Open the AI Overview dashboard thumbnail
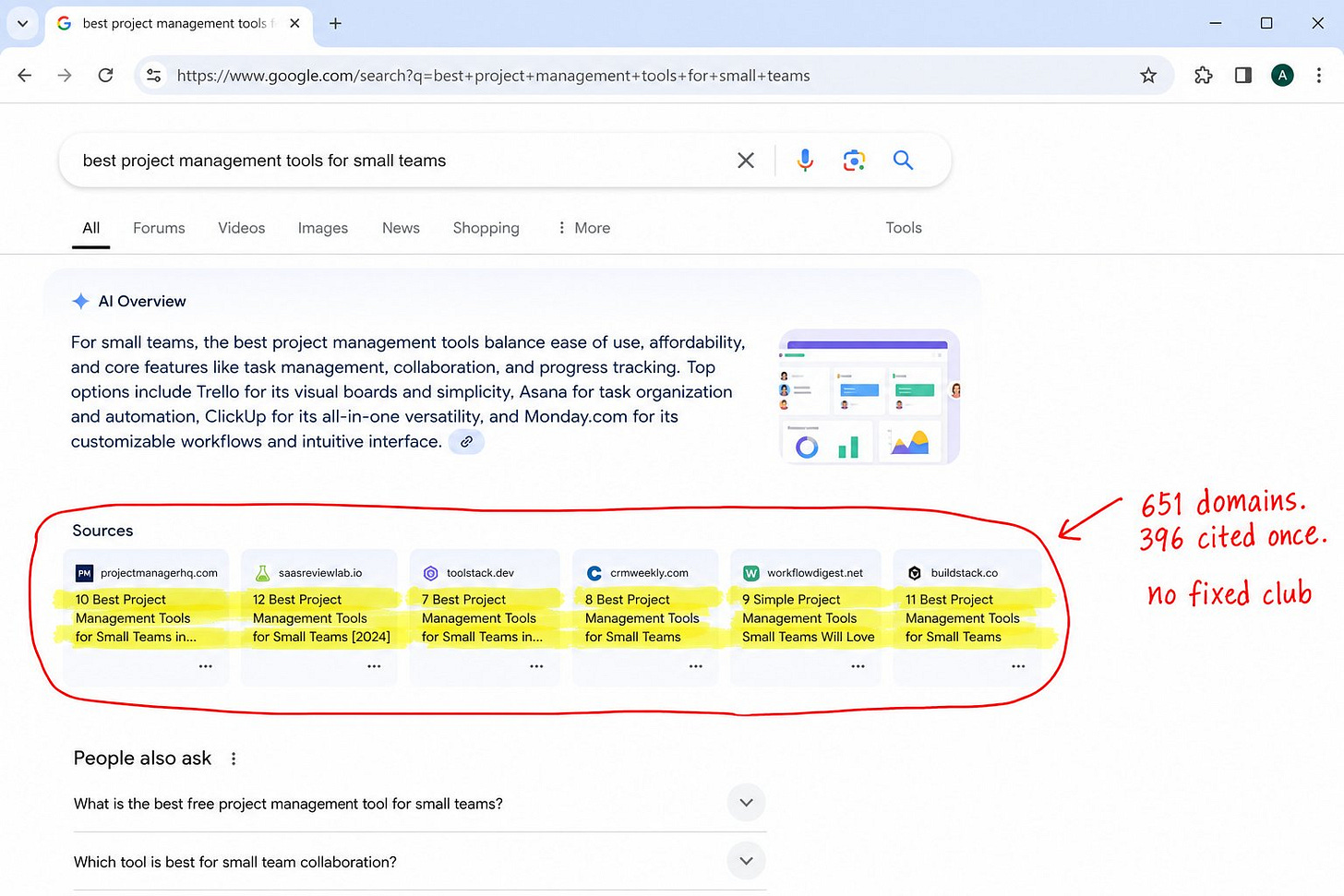The image size is (1344, 896). [870, 396]
